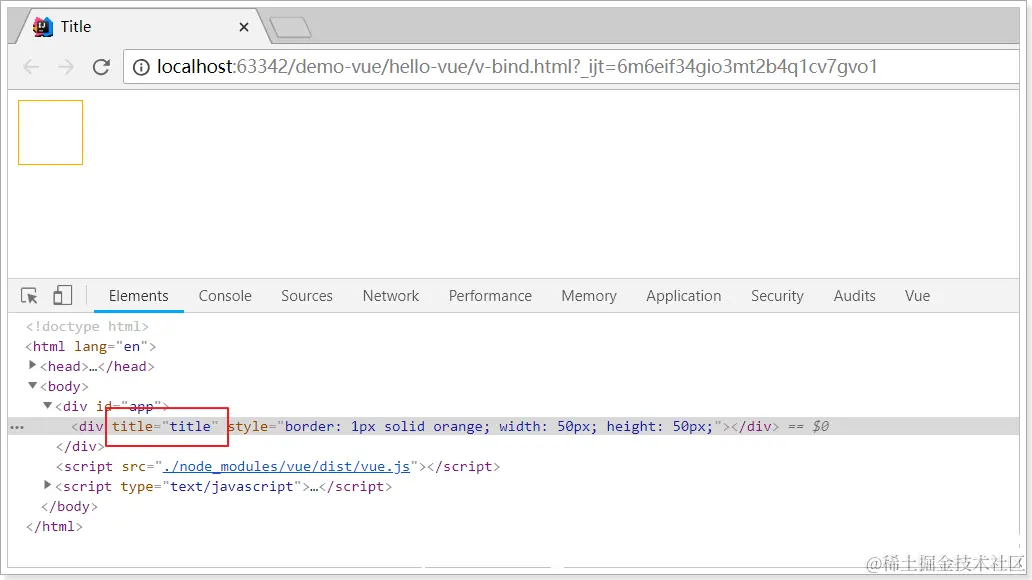1032x580 pixels.
Task: Select the closing </body> line
Action: (69, 506)
